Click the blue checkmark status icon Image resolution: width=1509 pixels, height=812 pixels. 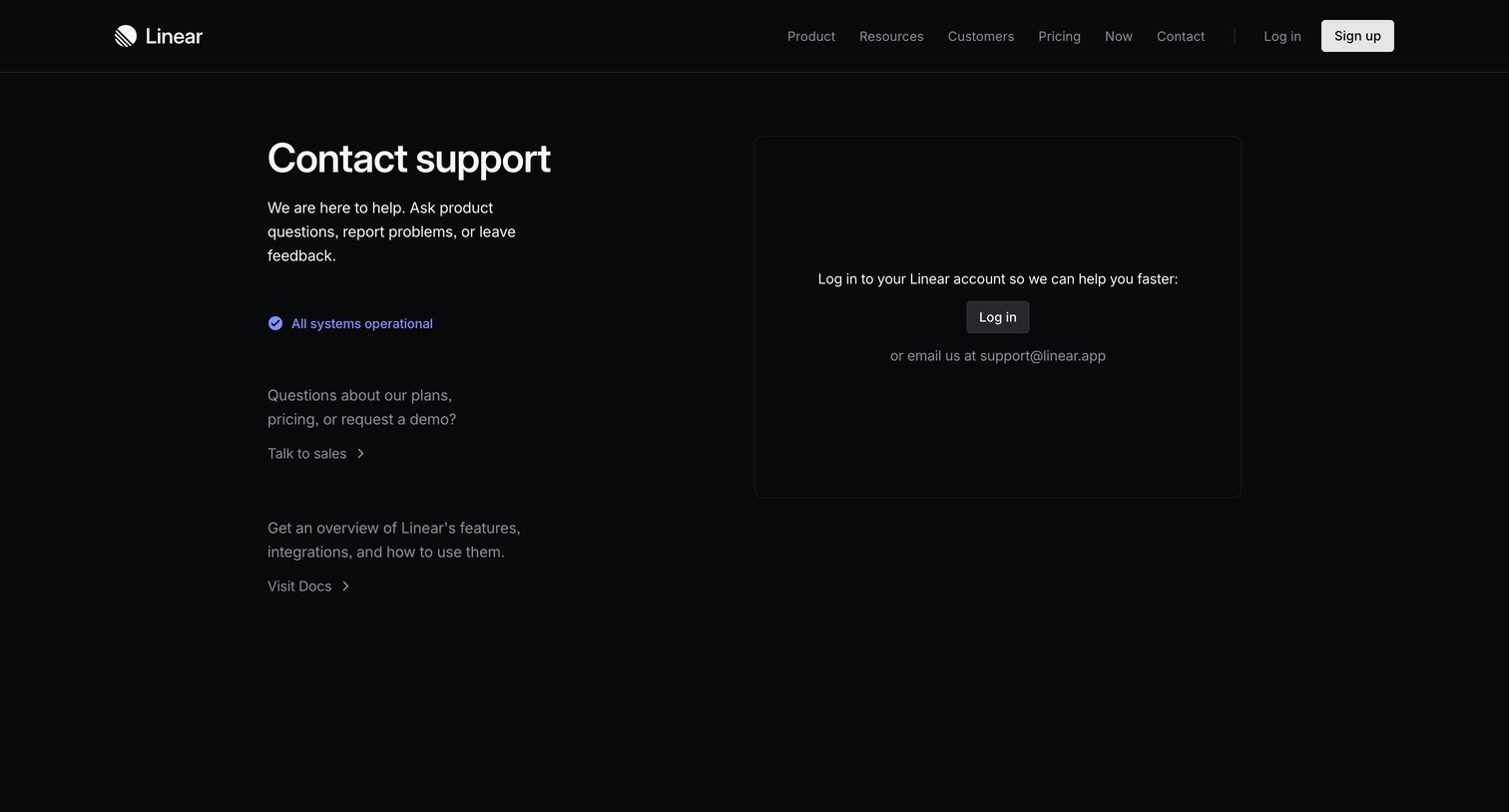275,323
